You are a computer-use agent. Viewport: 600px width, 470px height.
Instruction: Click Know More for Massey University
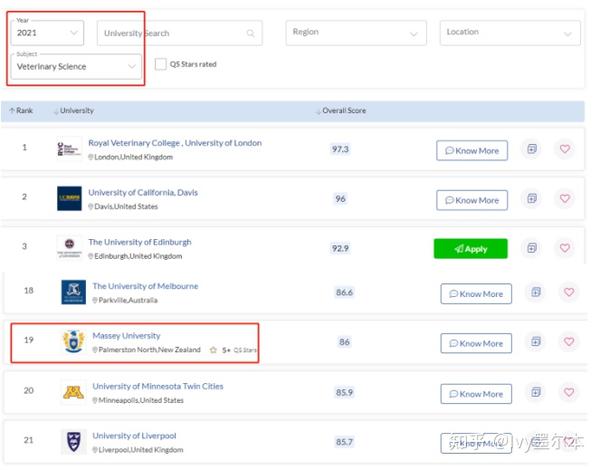[476, 343]
